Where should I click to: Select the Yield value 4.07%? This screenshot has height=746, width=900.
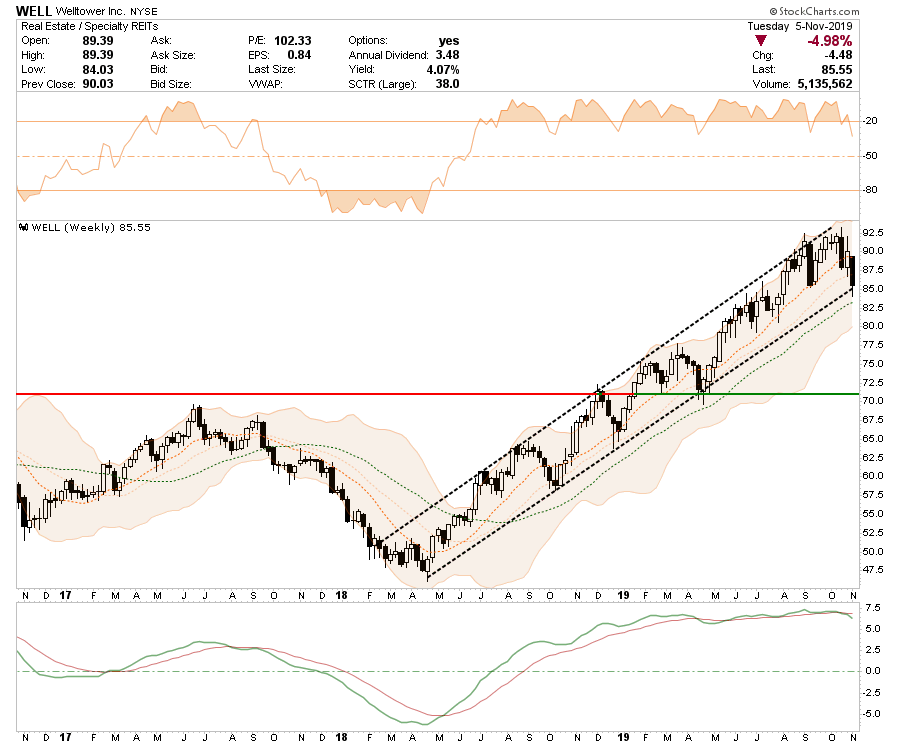pyautogui.click(x=443, y=69)
